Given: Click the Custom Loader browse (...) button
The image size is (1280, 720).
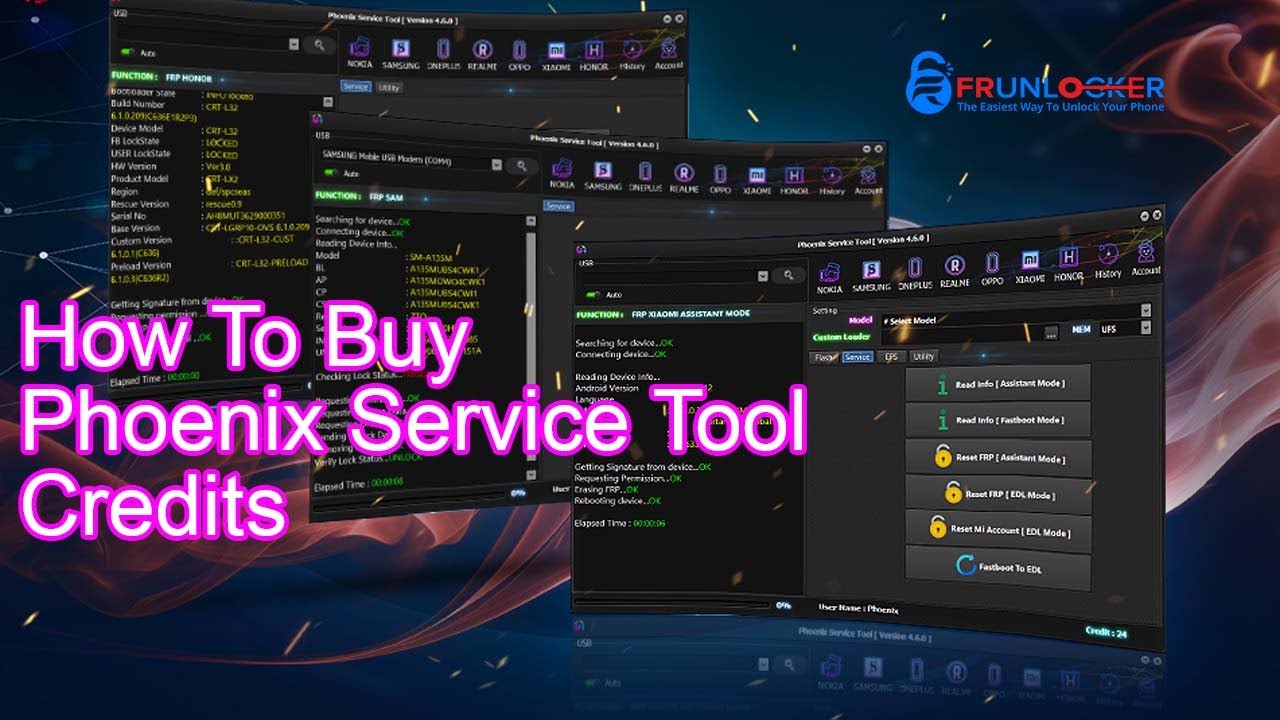Looking at the screenshot, I should [1051, 332].
